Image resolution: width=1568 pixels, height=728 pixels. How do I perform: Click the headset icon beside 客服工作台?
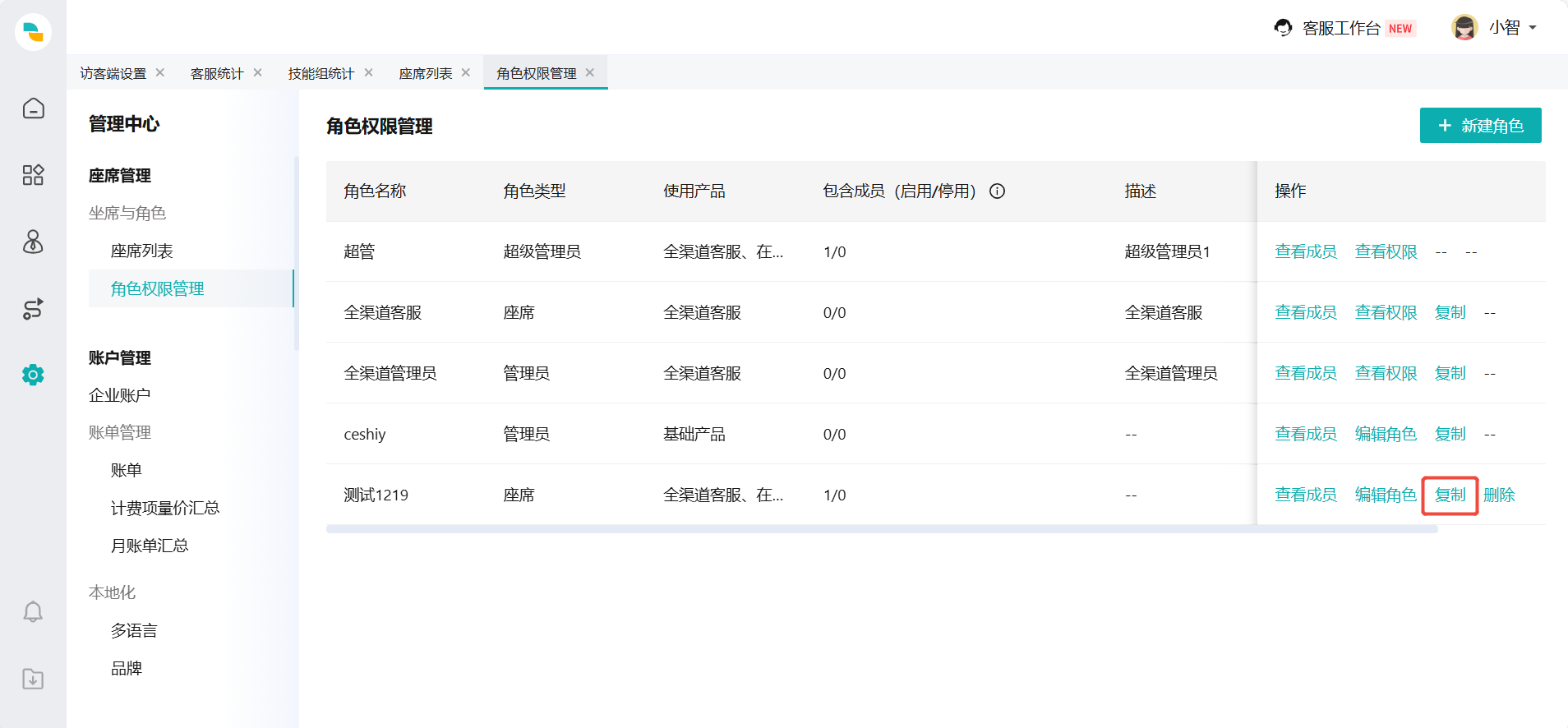[1283, 28]
